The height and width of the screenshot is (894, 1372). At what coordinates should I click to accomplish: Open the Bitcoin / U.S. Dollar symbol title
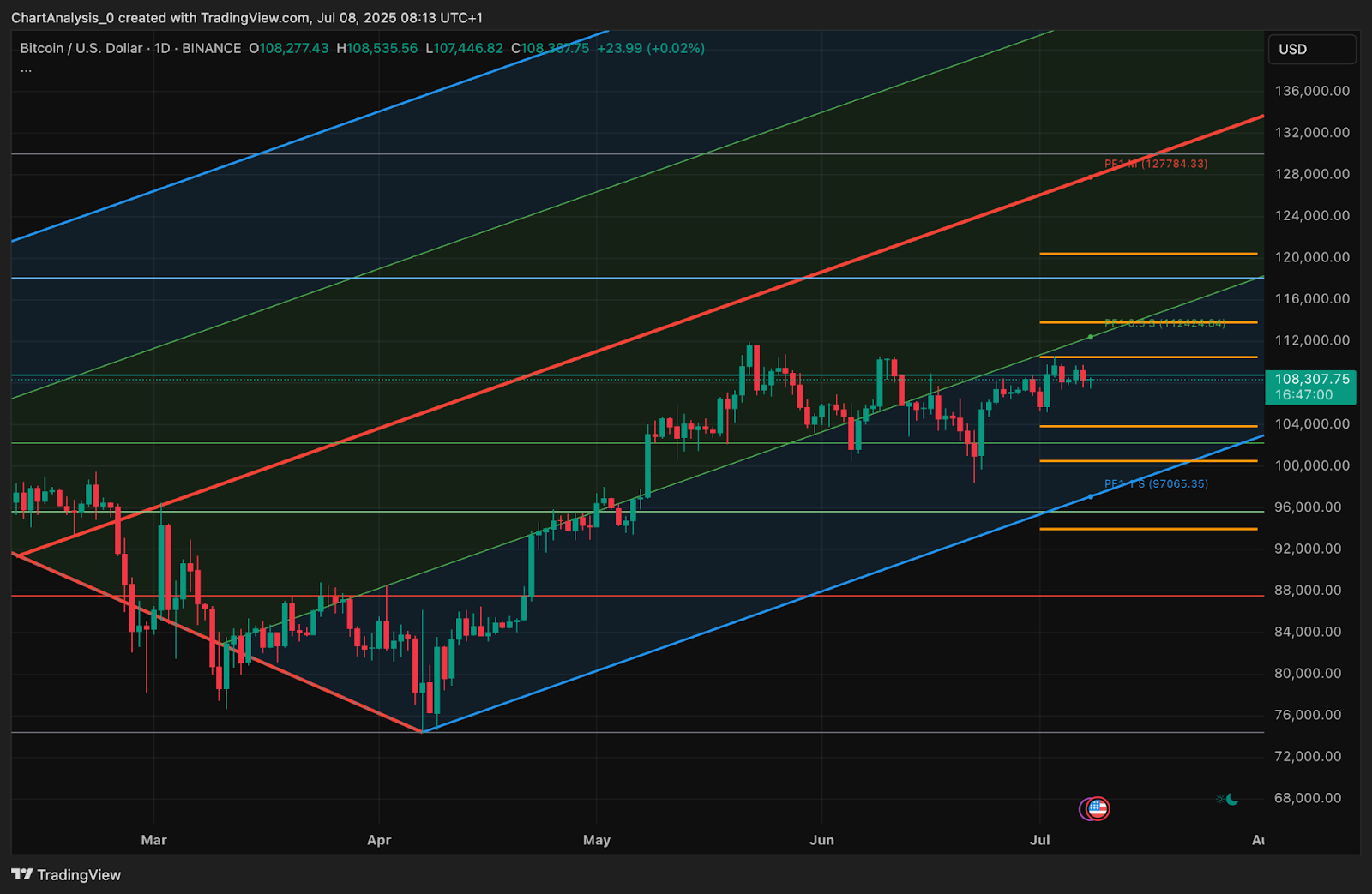tap(81, 48)
